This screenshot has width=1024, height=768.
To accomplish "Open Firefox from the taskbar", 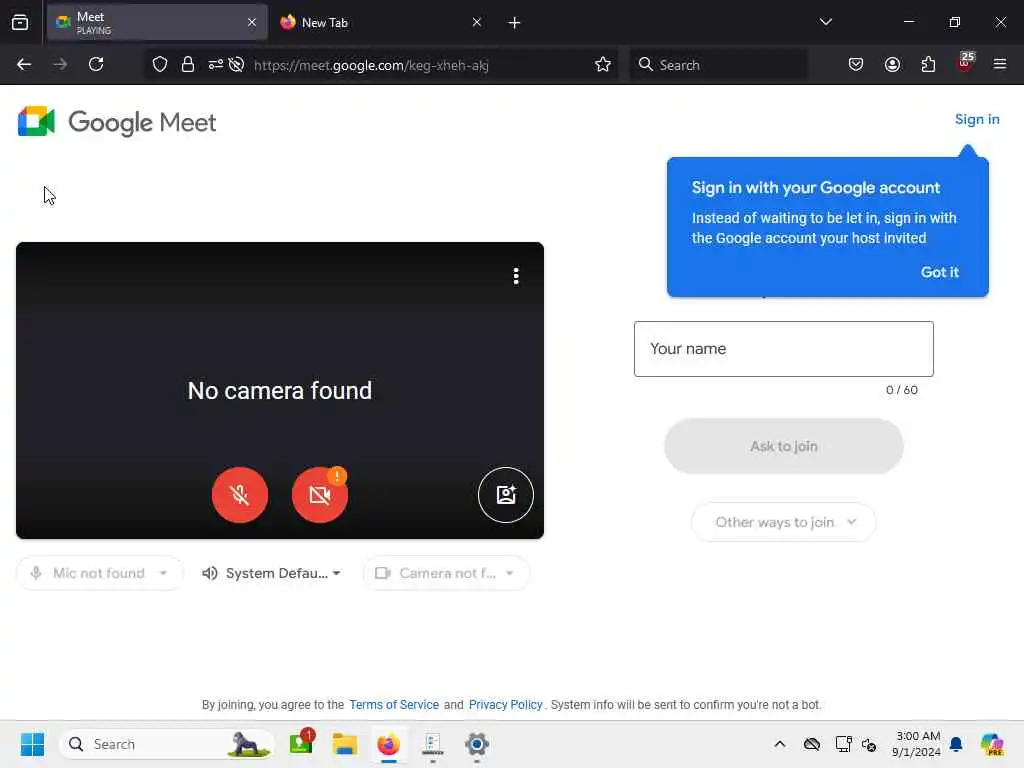I will [388, 744].
